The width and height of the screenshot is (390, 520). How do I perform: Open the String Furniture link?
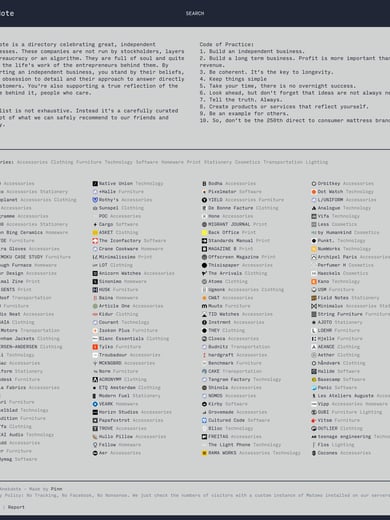tap(340, 314)
